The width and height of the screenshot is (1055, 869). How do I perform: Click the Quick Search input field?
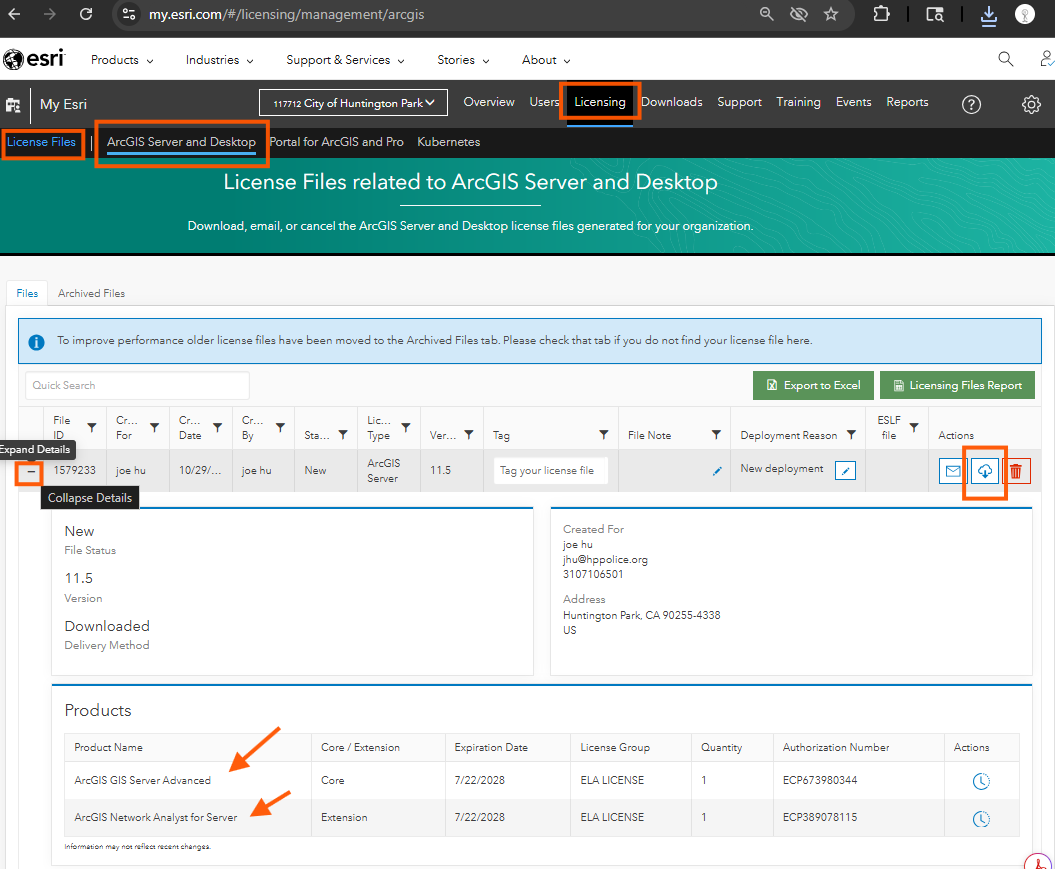pyautogui.click(x=137, y=385)
